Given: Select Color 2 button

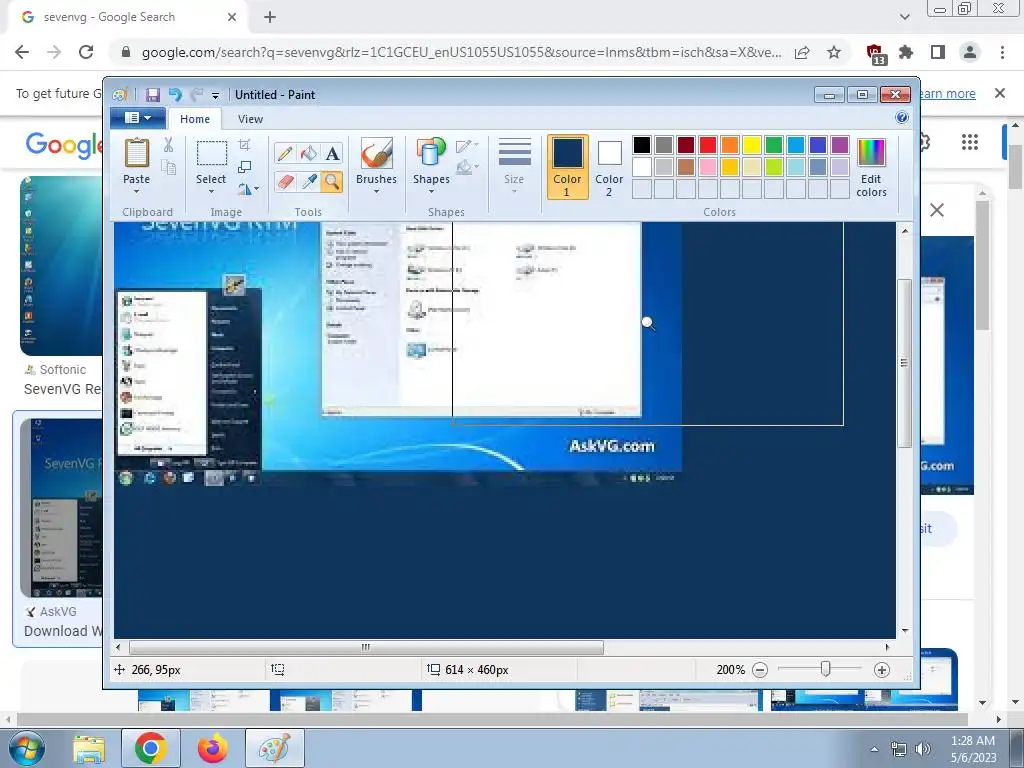Looking at the screenshot, I should point(609,167).
